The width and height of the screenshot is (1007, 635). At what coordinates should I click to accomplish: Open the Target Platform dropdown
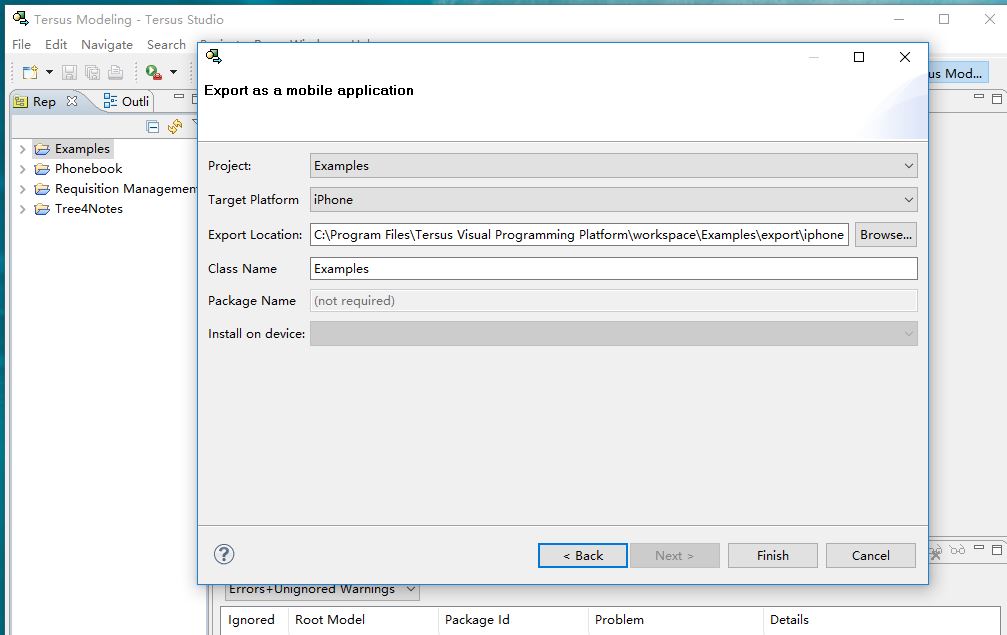(x=613, y=200)
